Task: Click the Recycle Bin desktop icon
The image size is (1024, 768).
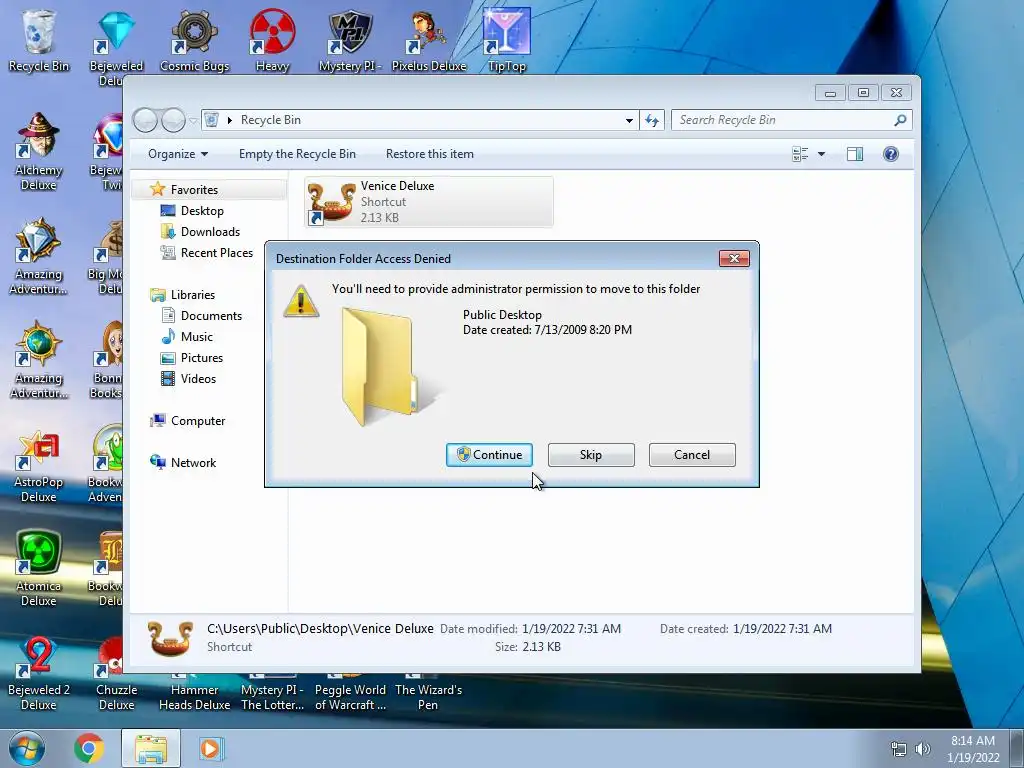Action: pyautogui.click(x=39, y=40)
